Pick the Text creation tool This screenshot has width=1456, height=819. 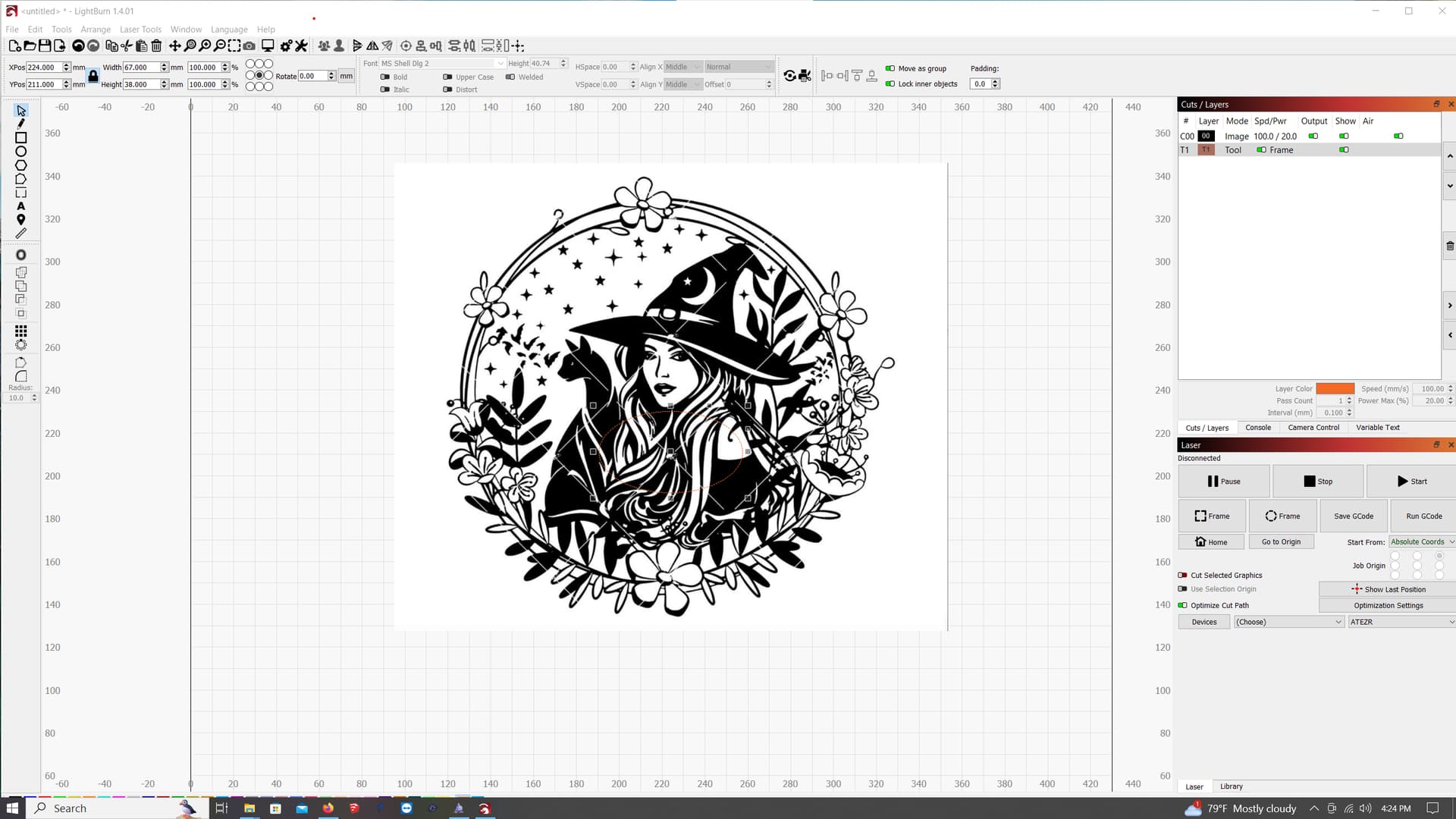(x=21, y=206)
